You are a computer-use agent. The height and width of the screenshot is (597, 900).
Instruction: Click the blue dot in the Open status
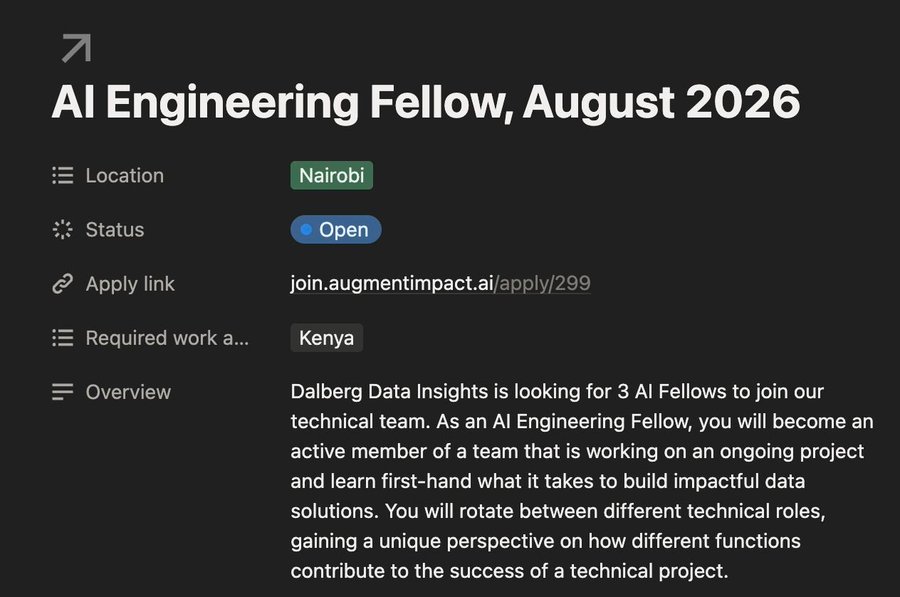pyautogui.click(x=306, y=230)
